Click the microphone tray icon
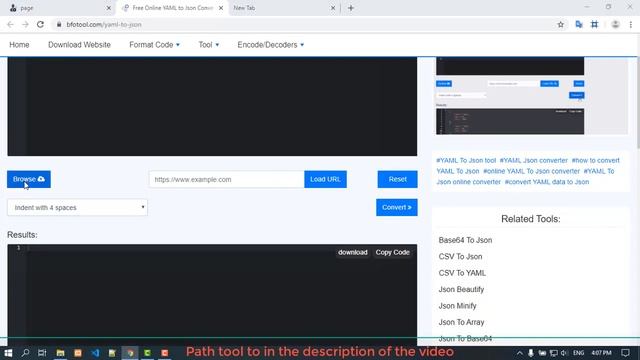Image resolution: width=640 pixels, height=360 pixels. [530, 353]
